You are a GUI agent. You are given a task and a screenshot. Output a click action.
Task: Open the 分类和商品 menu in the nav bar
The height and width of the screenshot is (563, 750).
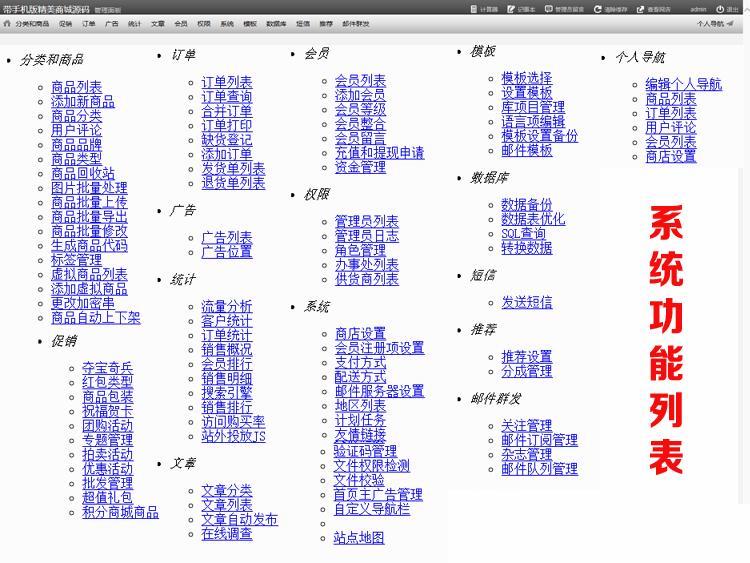click(x=32, y=24)
